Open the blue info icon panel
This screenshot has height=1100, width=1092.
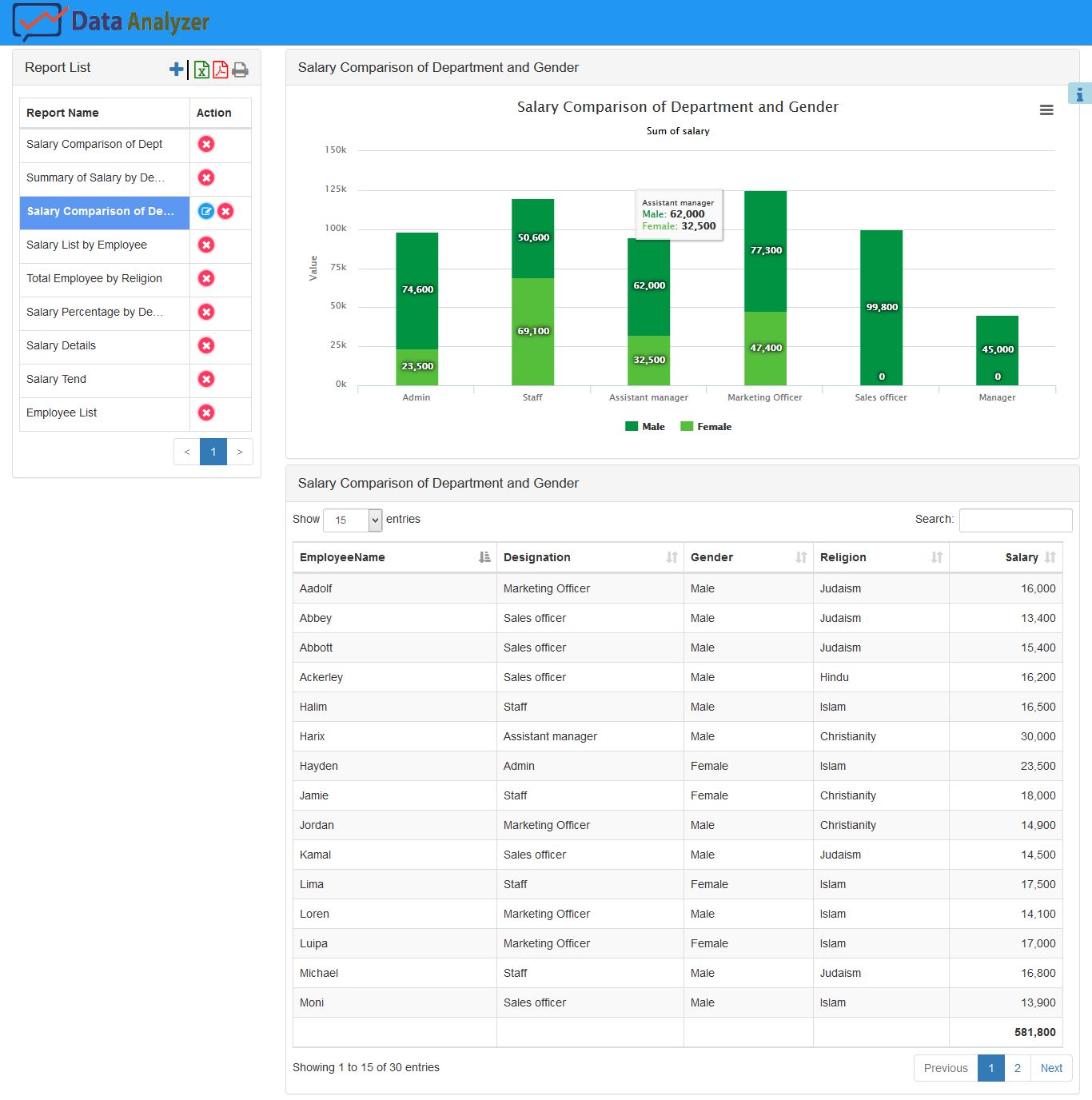tap(1079, 94)
